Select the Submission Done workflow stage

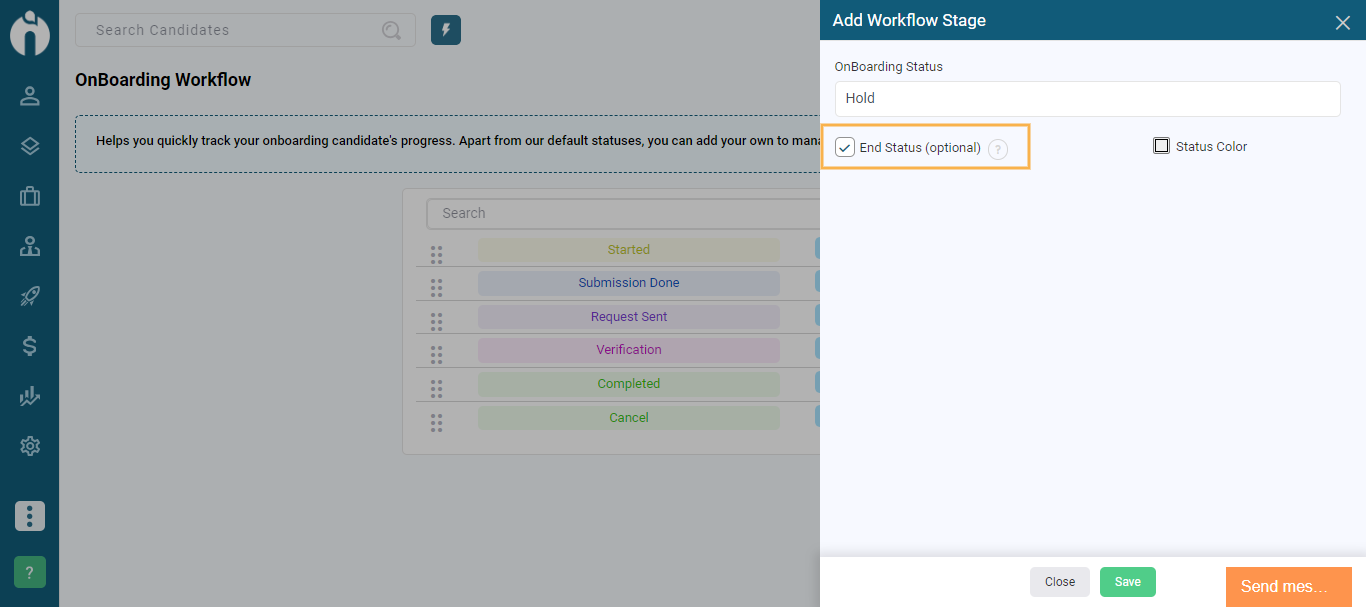629,283
